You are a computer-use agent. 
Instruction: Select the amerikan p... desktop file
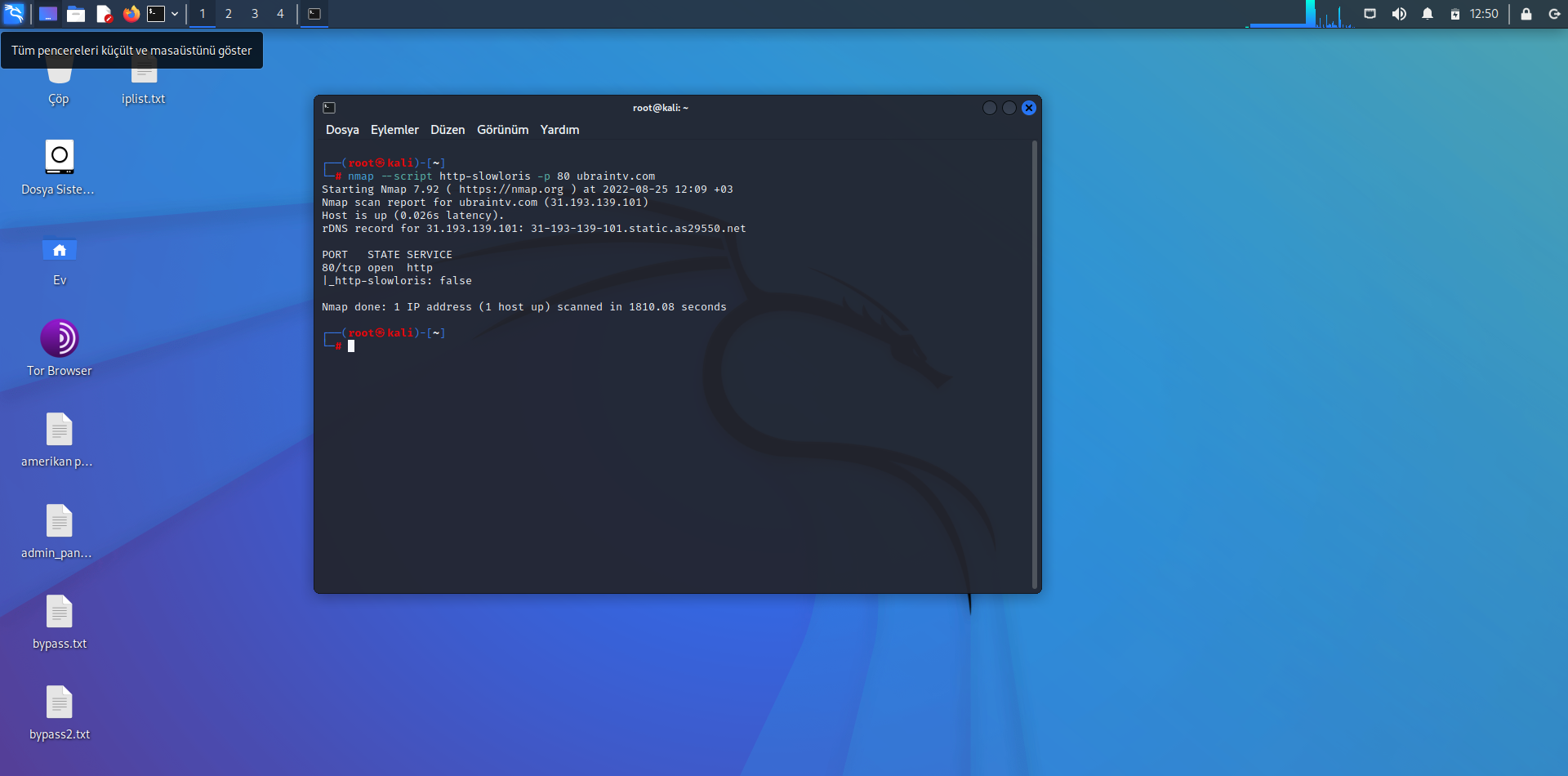coord(59,440)
